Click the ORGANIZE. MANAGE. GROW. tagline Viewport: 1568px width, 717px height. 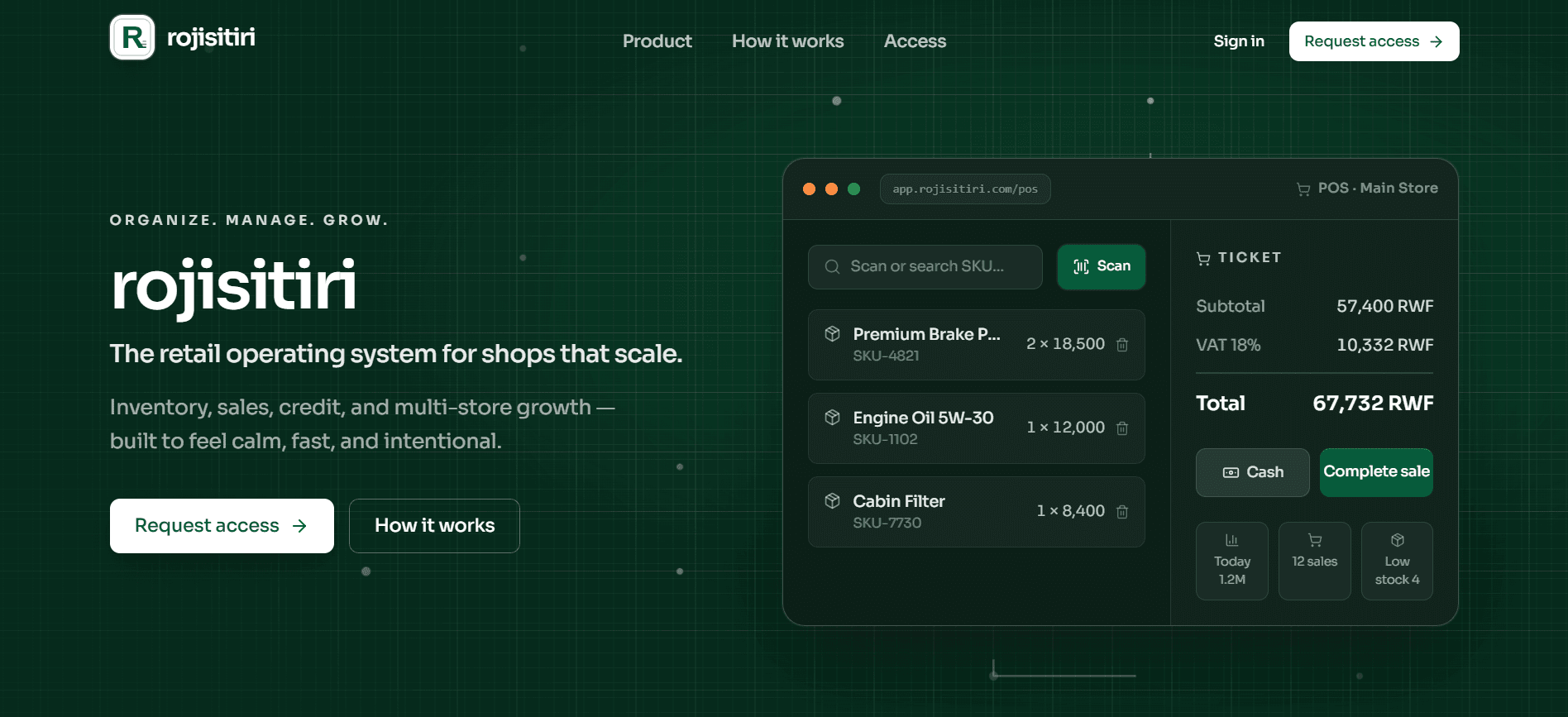249,220
